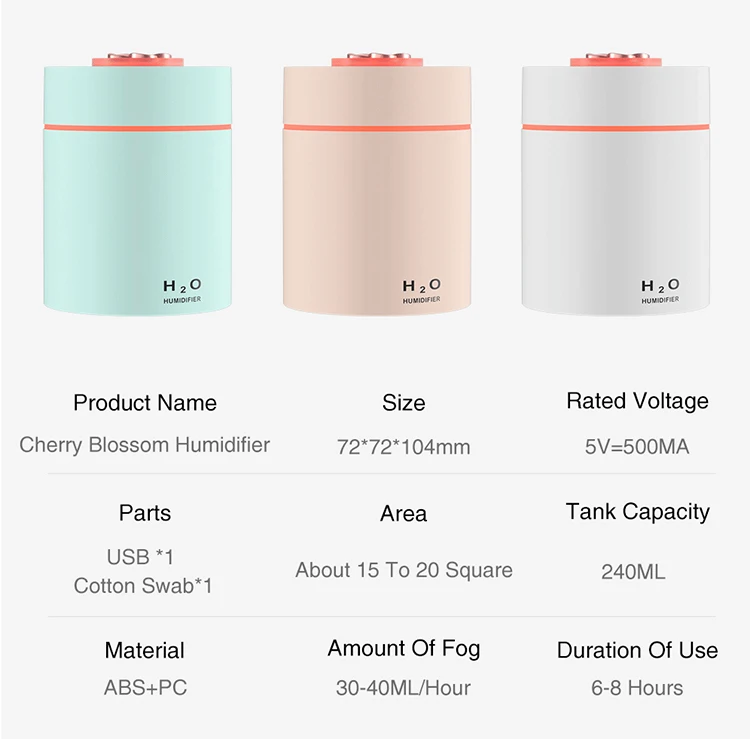Click the "6-8 Hours" duration value

[637, 688]
